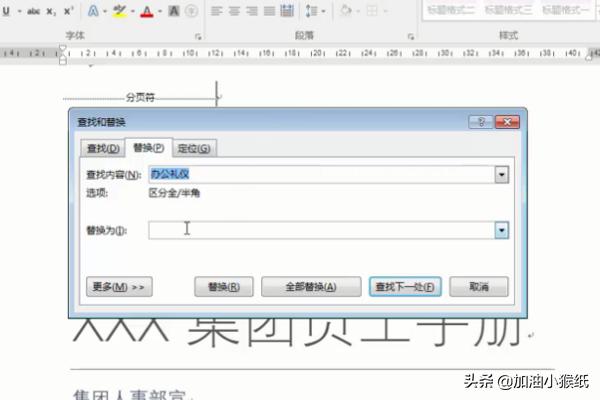Expand text effects dropdown arrow
600x400 pixels.
click(105, 11)
